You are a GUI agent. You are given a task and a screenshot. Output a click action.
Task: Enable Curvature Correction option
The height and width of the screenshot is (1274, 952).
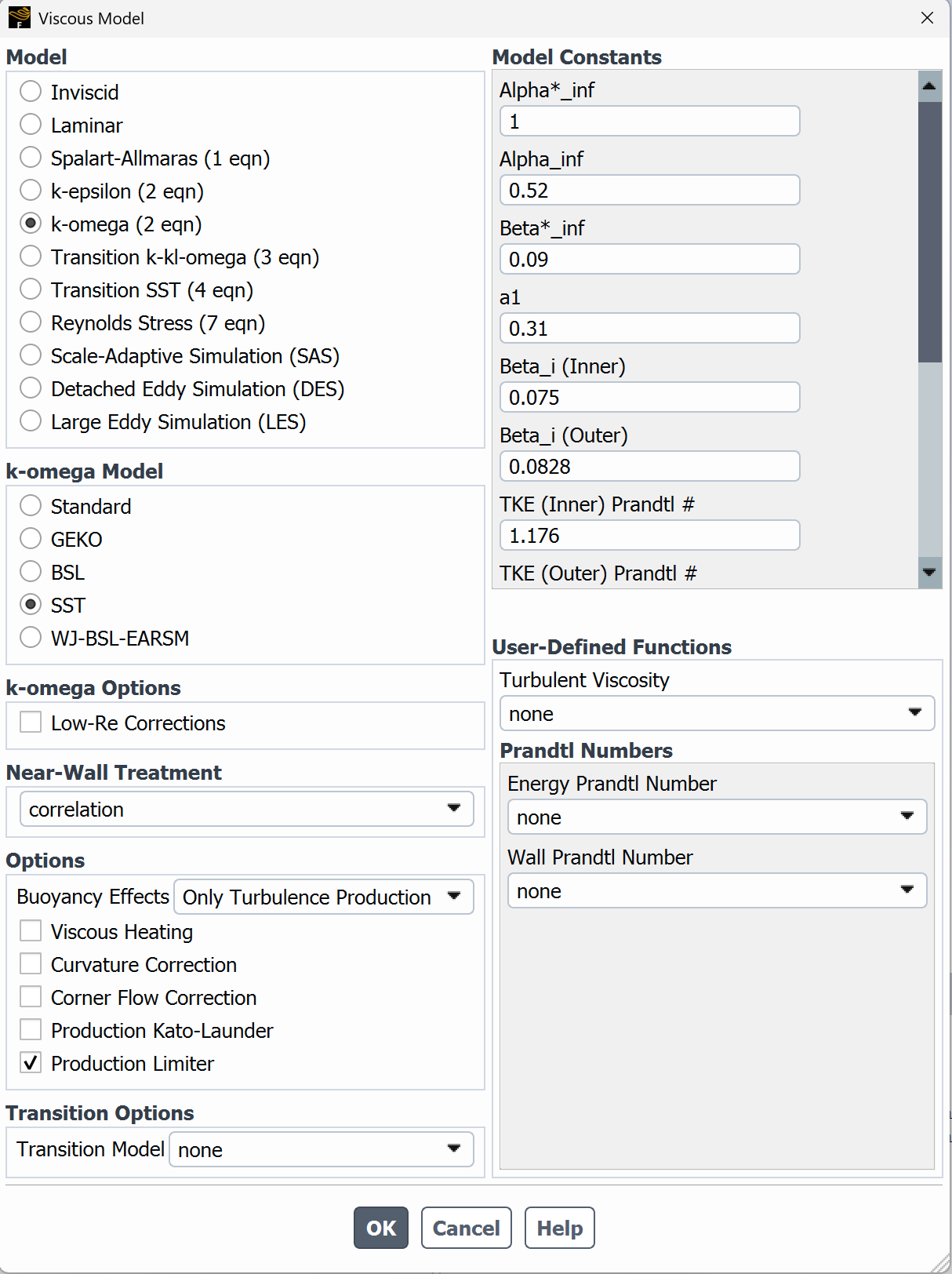[x=31, y=964]
